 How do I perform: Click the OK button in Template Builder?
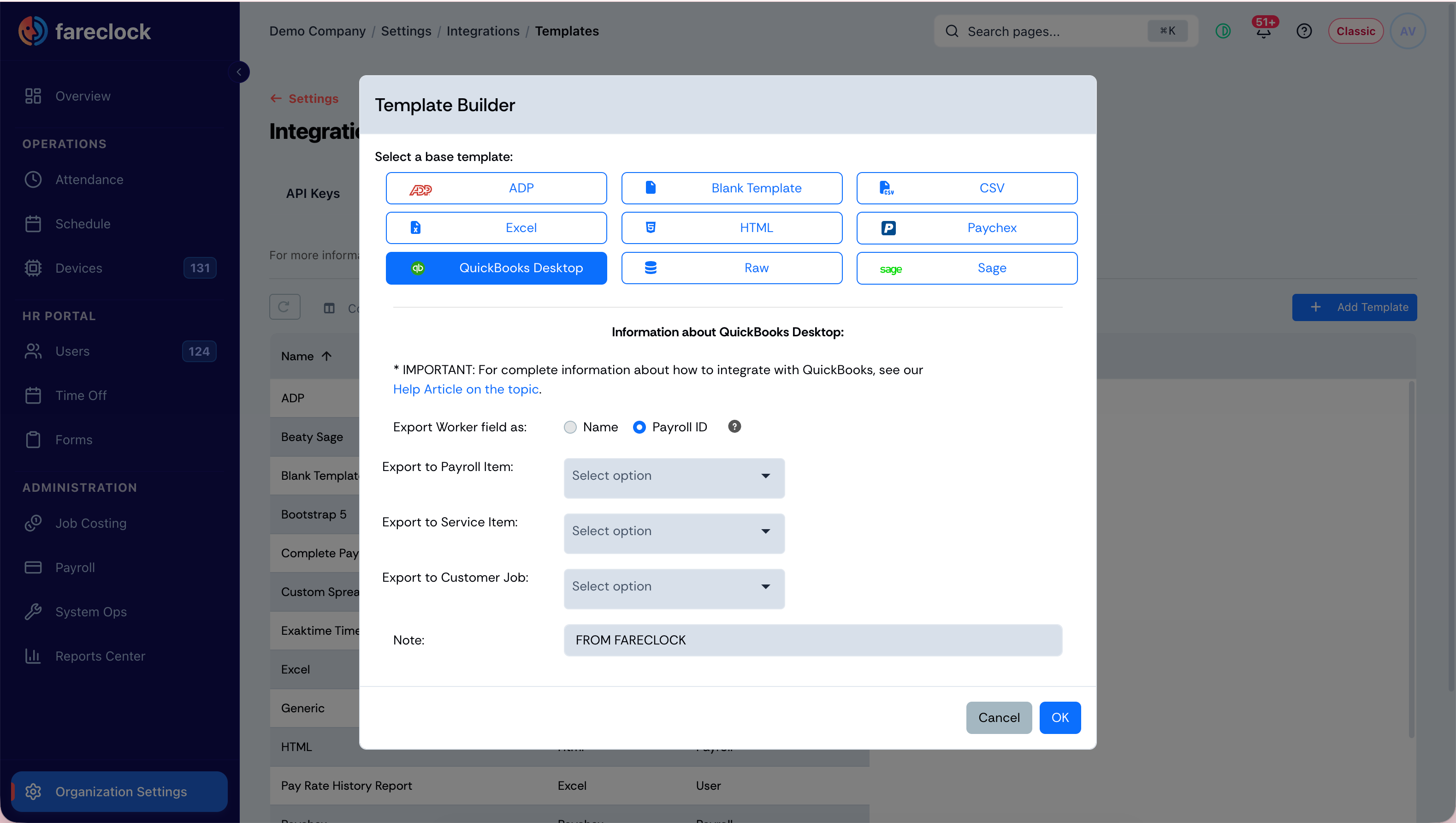point(1060,717)
